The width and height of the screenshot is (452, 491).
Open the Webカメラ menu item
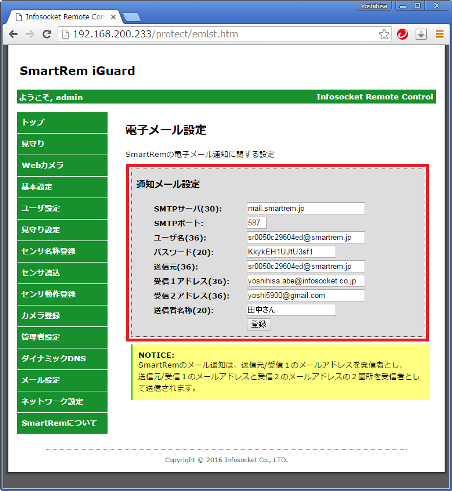pyautogui.click(x=62, y=165)
